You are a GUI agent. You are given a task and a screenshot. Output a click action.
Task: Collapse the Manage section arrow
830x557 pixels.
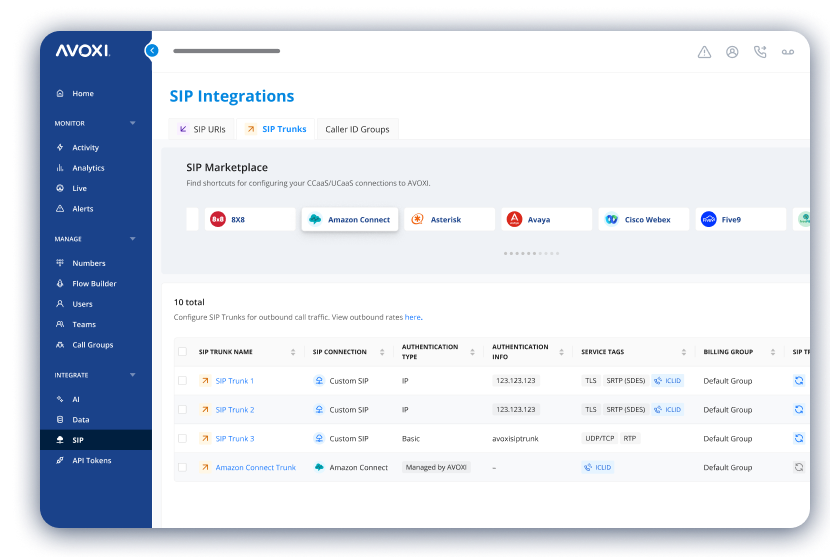click(133, 239)
